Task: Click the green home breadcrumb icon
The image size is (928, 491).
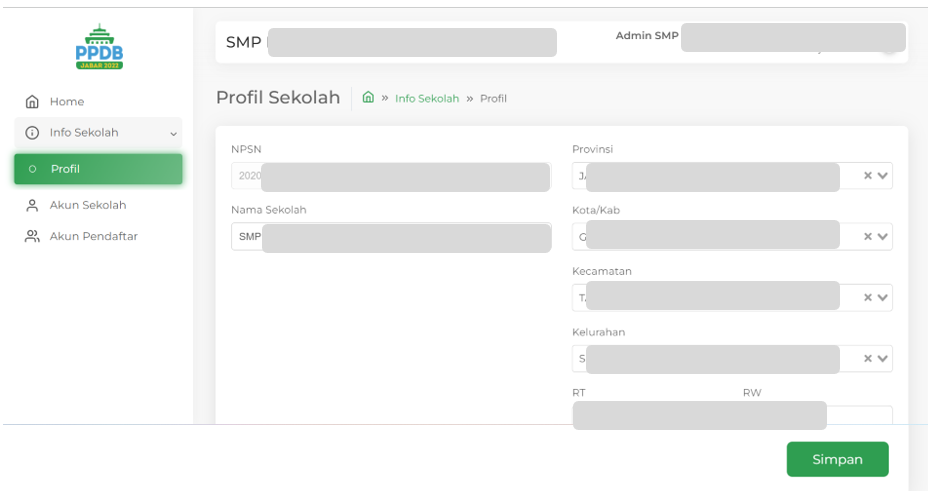Action: point(368,98)
